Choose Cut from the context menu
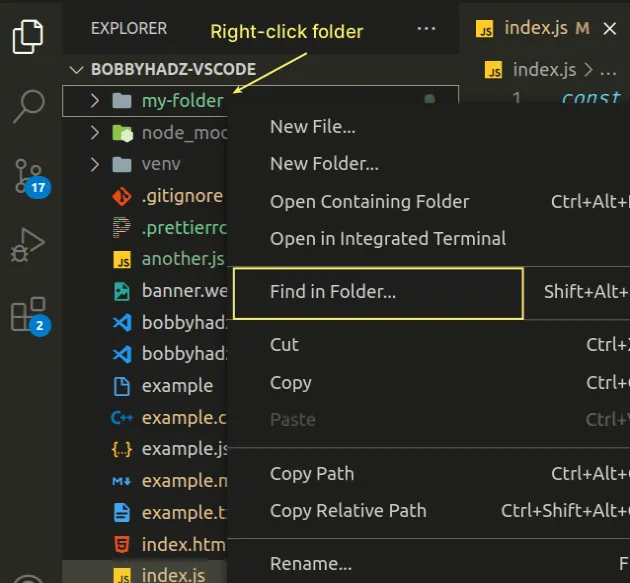 pyautogui.click(x=284, y=345)
